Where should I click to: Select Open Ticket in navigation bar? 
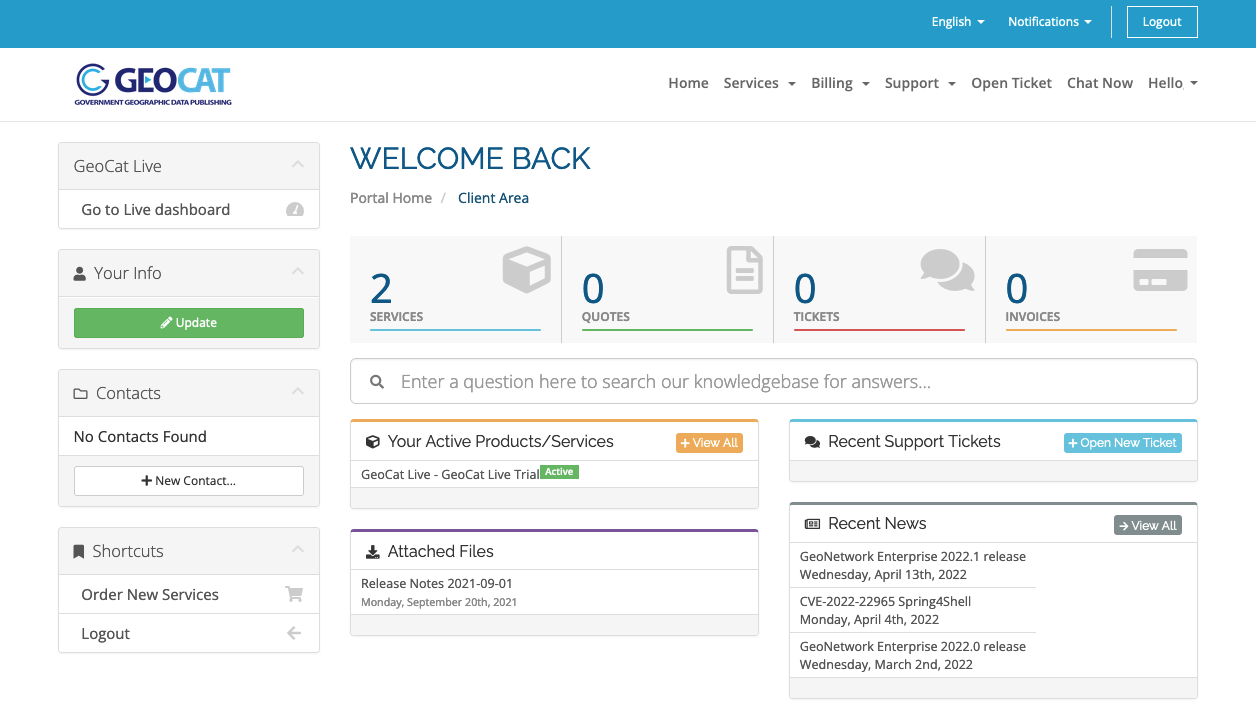1011,83
